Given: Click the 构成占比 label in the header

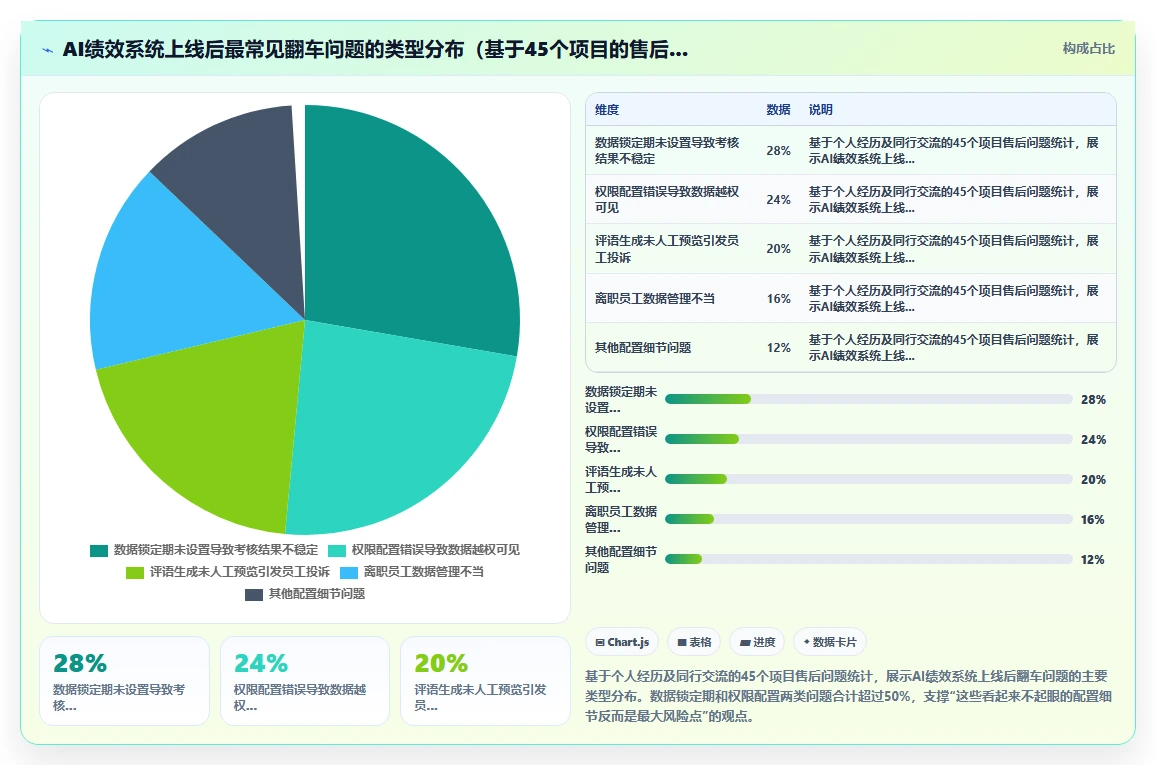Looking at the screenshot, I should pos(1088,49).
